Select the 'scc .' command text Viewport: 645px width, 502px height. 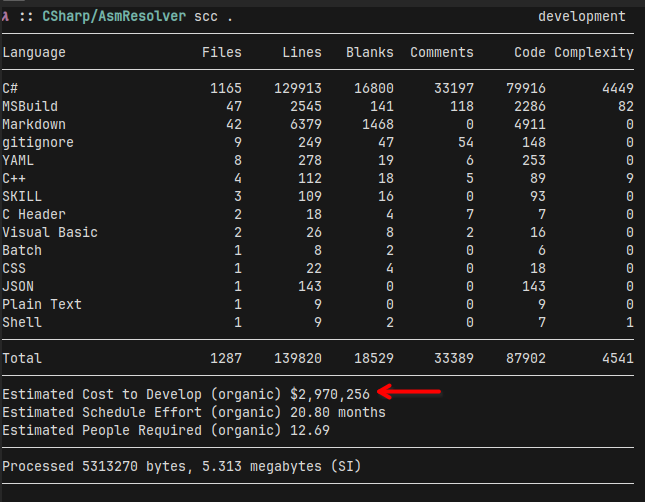click(x=213, y=17)
